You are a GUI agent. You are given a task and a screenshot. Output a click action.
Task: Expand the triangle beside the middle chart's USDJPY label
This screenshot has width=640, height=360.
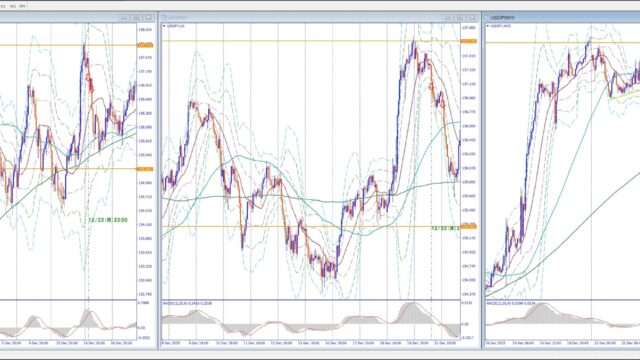click(x=164, y=26)
